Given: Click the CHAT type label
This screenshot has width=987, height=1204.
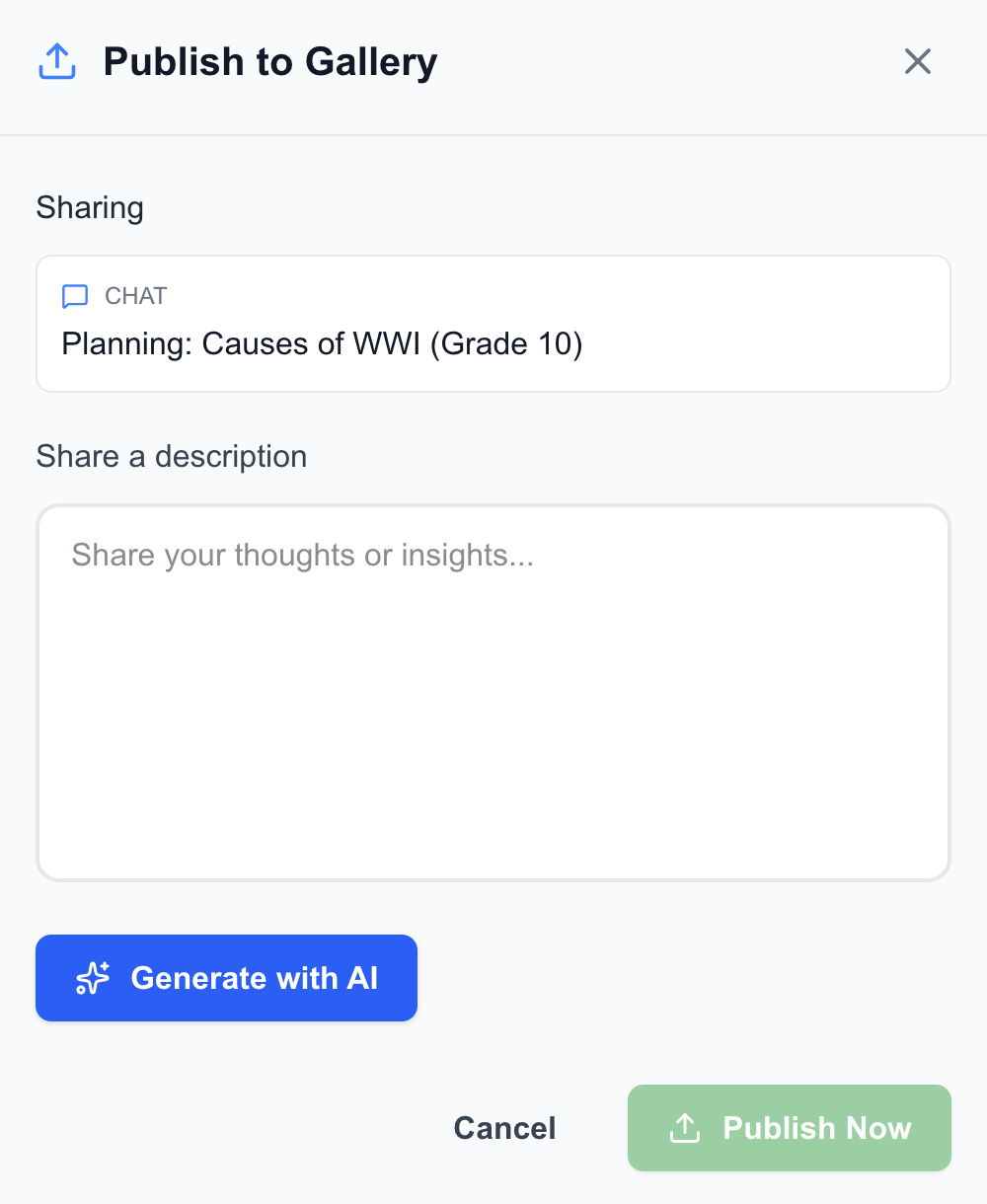Looking at the screenshot, I should tap(136, 296).
